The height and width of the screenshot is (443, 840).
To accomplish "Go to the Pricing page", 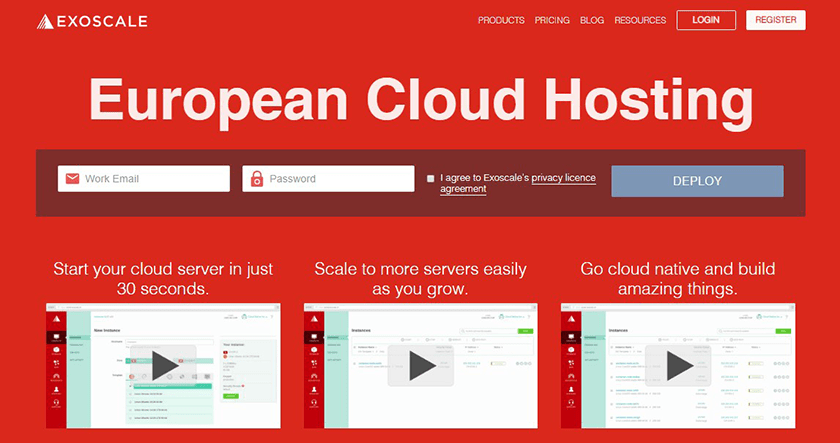I will pos(552,20).
